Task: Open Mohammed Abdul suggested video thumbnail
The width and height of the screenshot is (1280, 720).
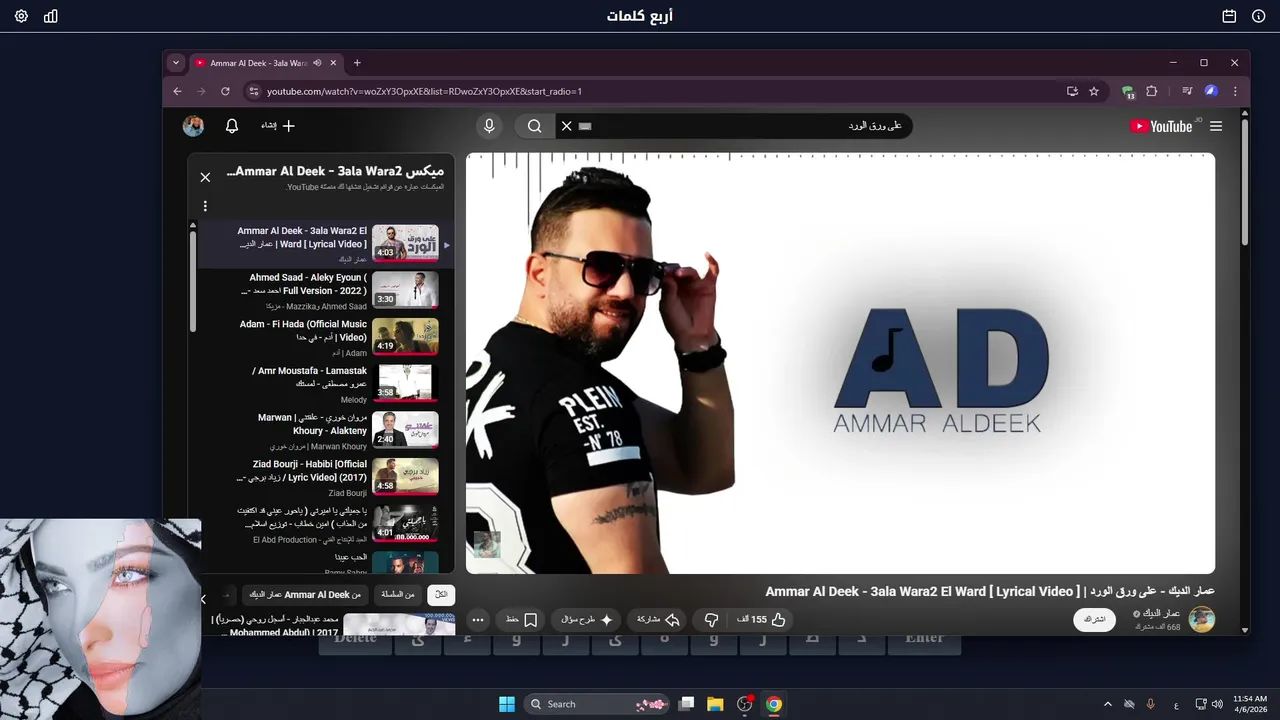Action: click(399, 624)
